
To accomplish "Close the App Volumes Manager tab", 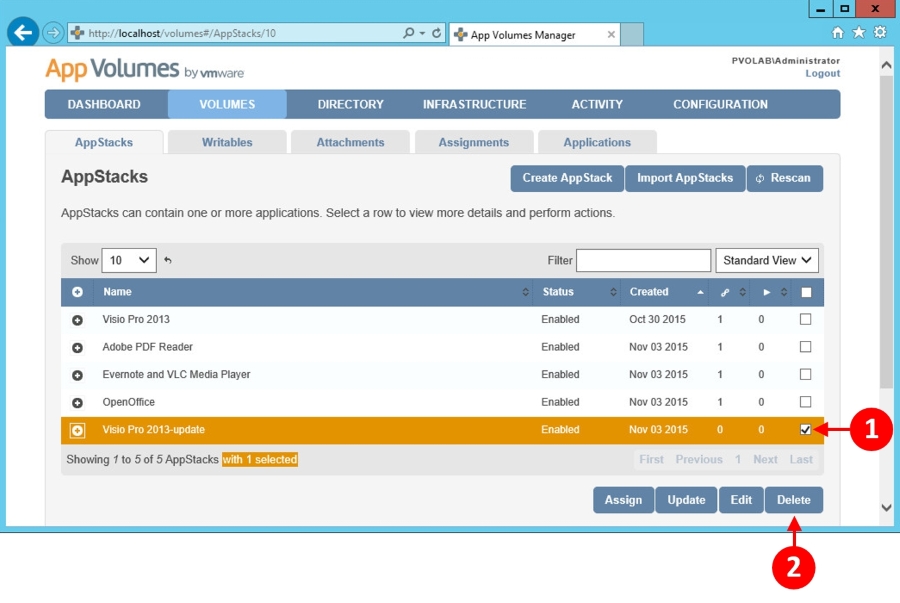I will point(611,34).
